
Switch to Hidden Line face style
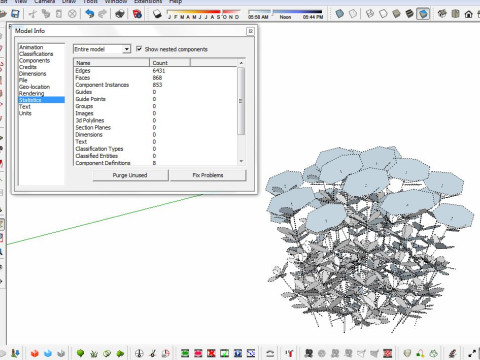pyautogui.click(x=383, y=14)
